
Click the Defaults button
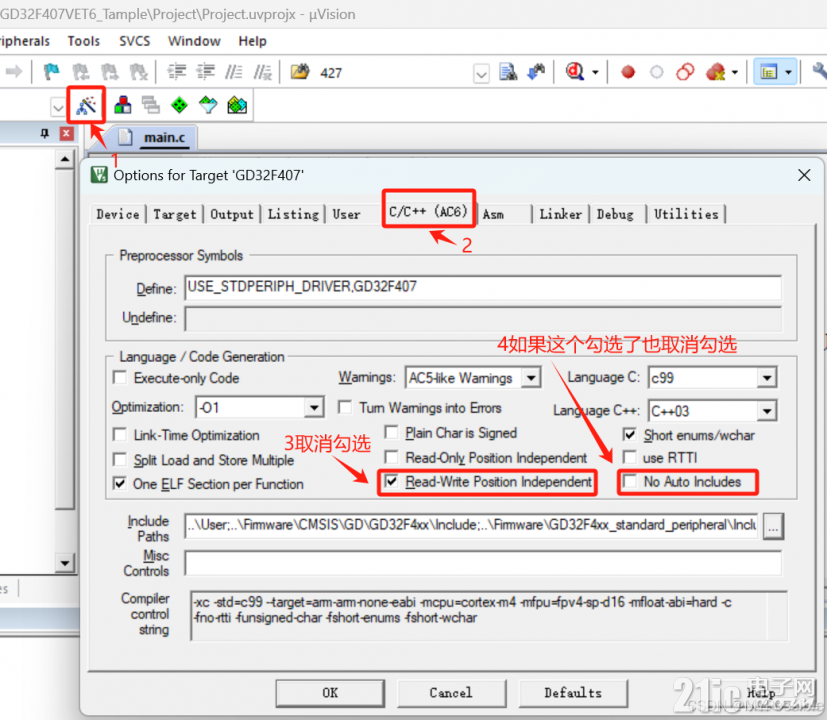click(573, 693)
